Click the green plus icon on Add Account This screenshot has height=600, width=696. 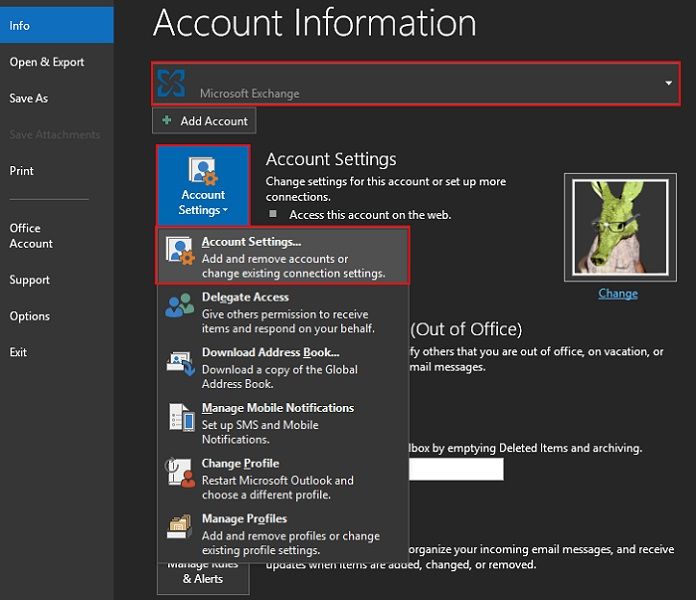pos(167,120)
